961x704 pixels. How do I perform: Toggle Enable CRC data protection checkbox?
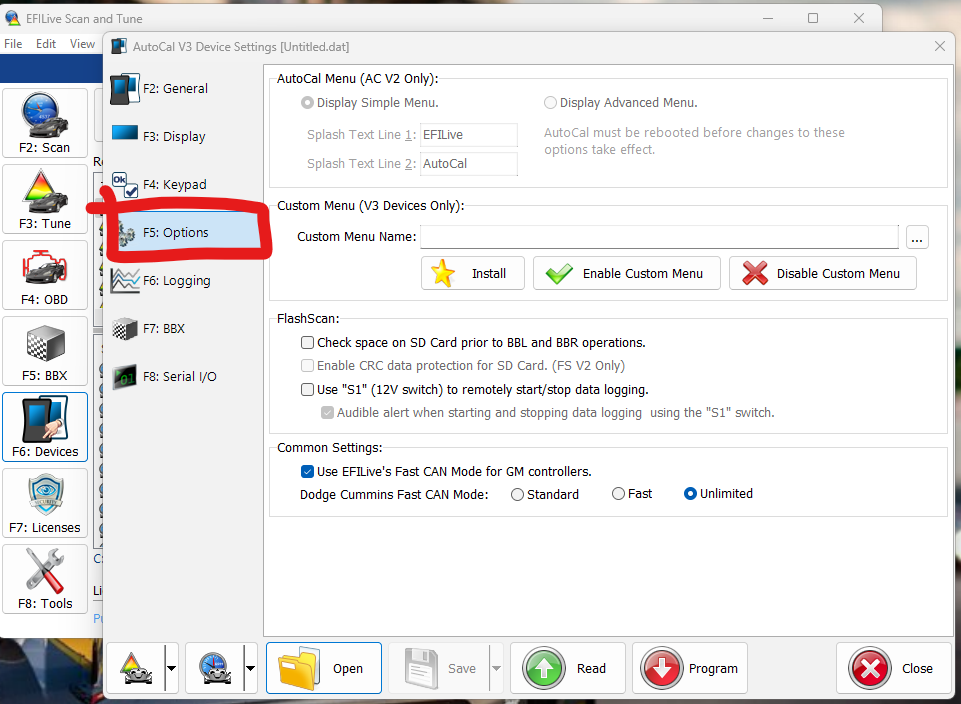(x=308, y=366)
